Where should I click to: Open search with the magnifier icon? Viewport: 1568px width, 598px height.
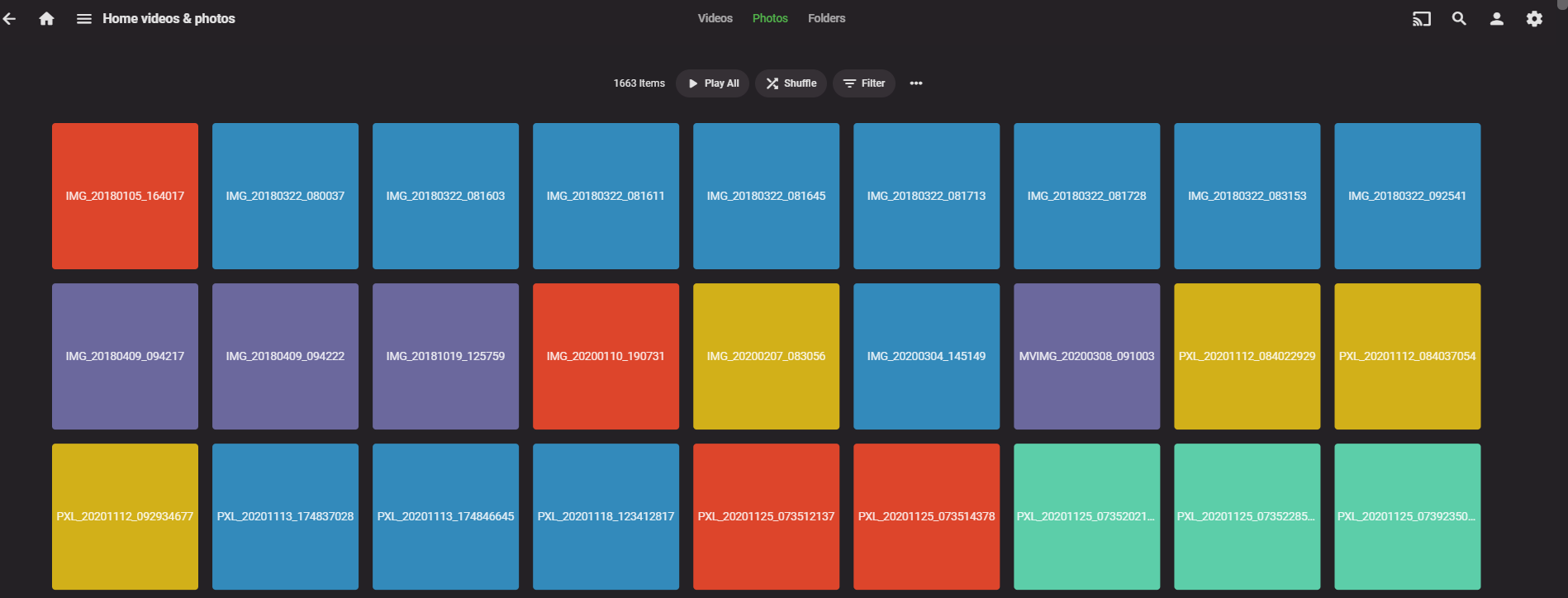click(1459, 18)
